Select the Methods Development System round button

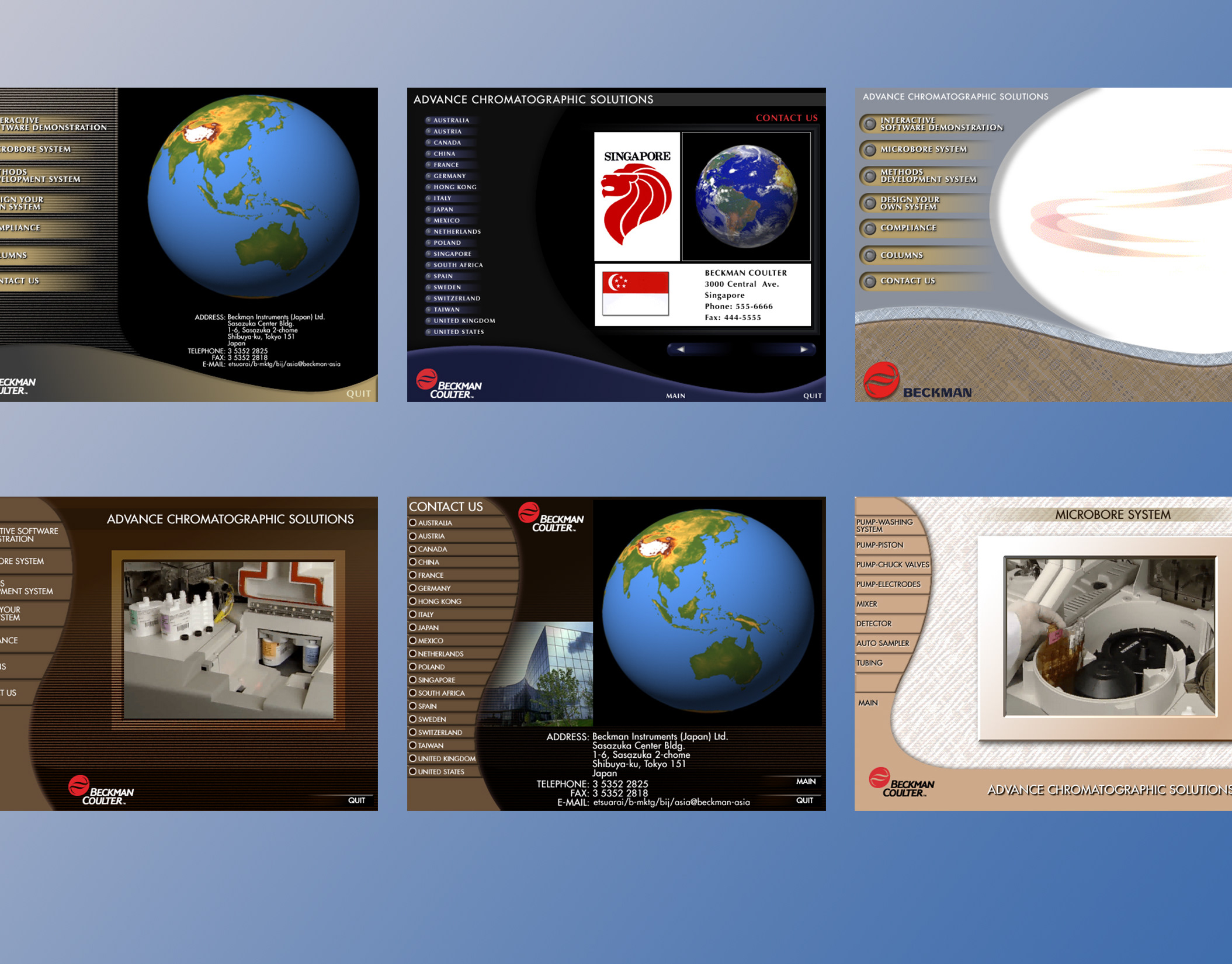tap(870, 176)
